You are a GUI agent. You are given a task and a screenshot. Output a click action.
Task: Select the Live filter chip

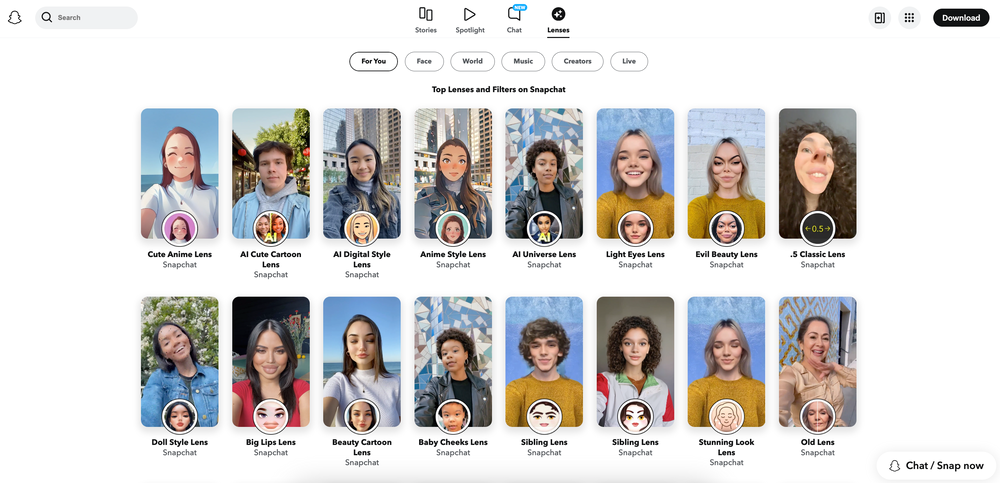(x=629, y=61)
